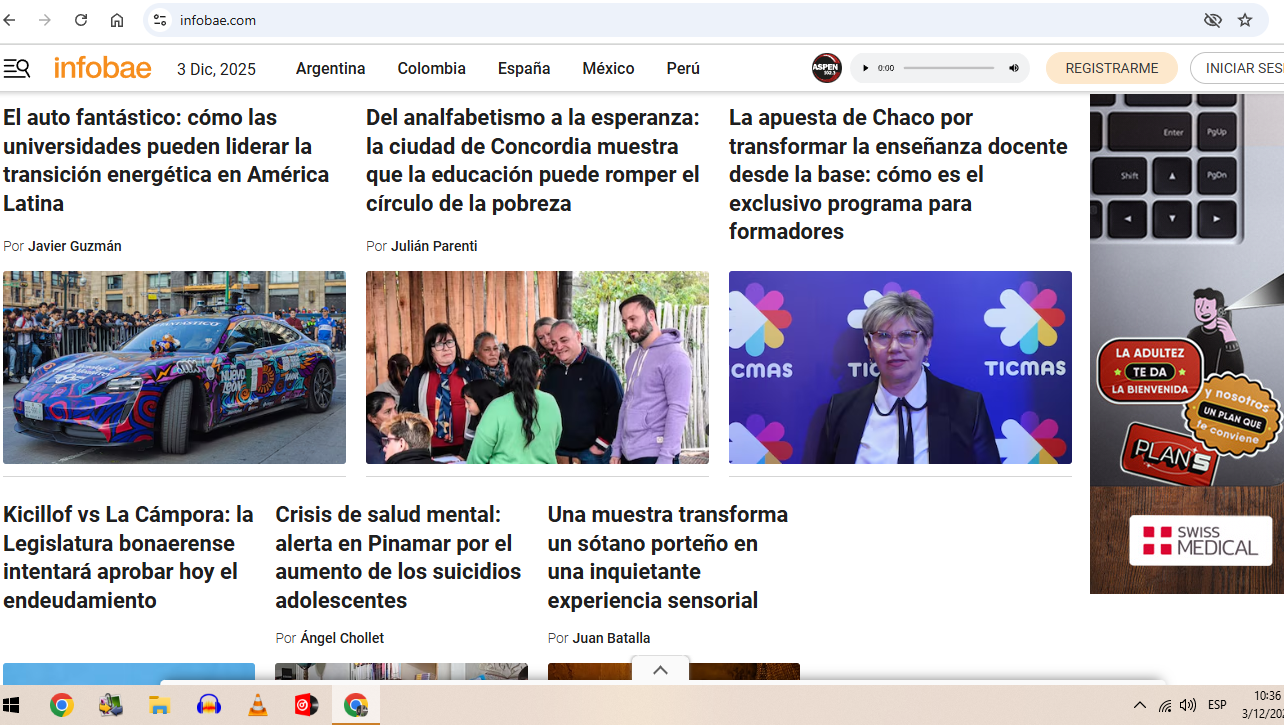Screen dimensions: 1284x725
Task: Click the REGISTRARME button
Action: 1111,68
